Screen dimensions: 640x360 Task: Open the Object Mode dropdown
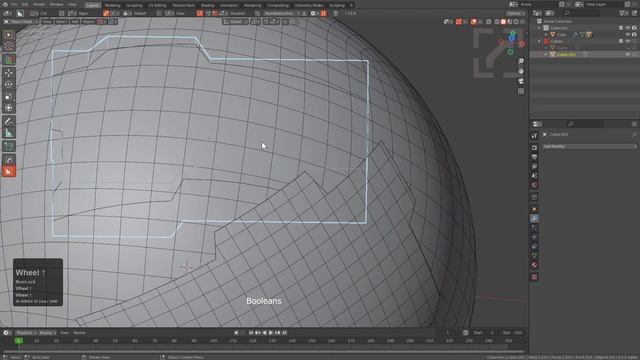21,22
